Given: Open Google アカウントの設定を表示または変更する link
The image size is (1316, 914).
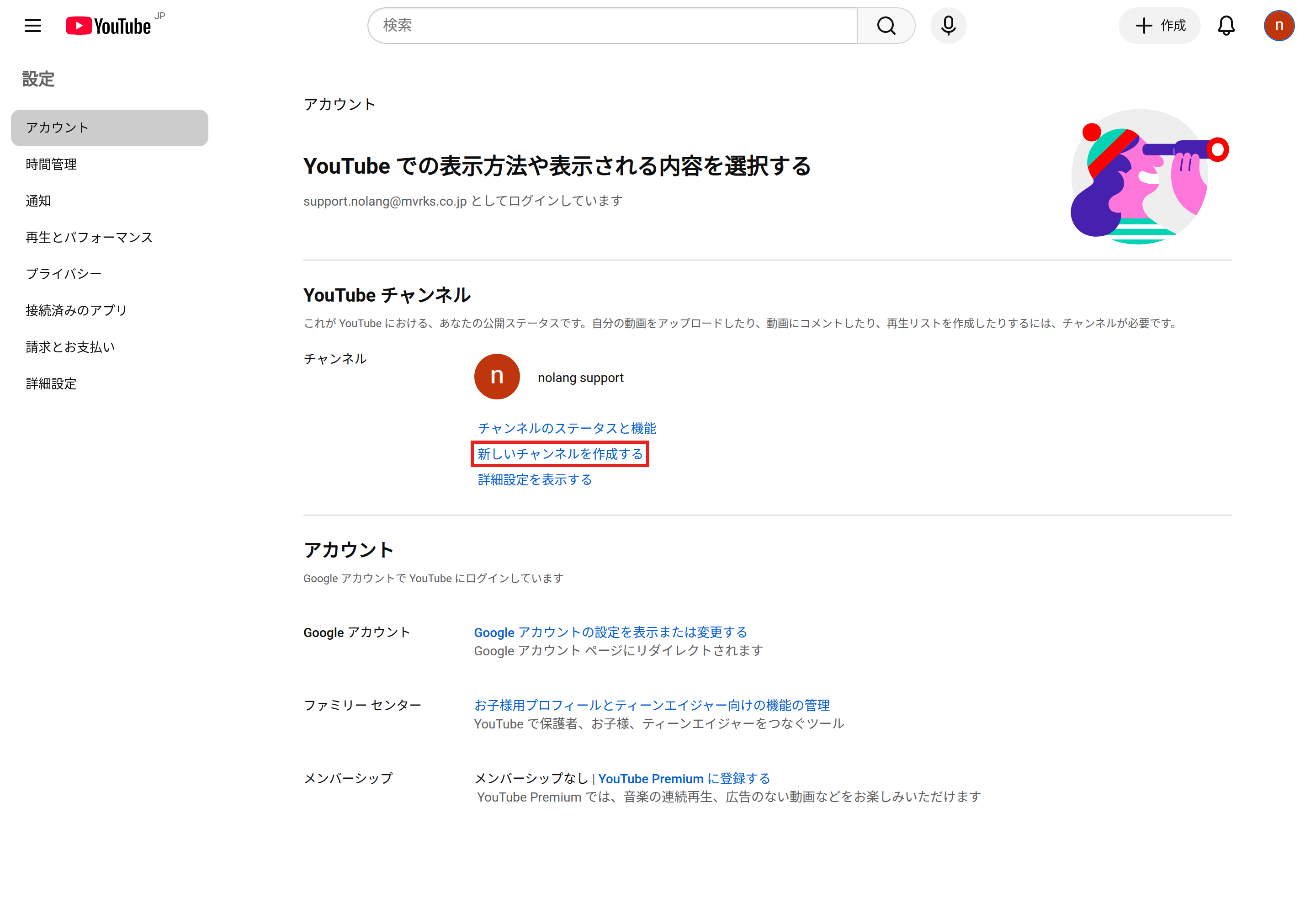Looking at the screenshot, I should click(610, 632).
